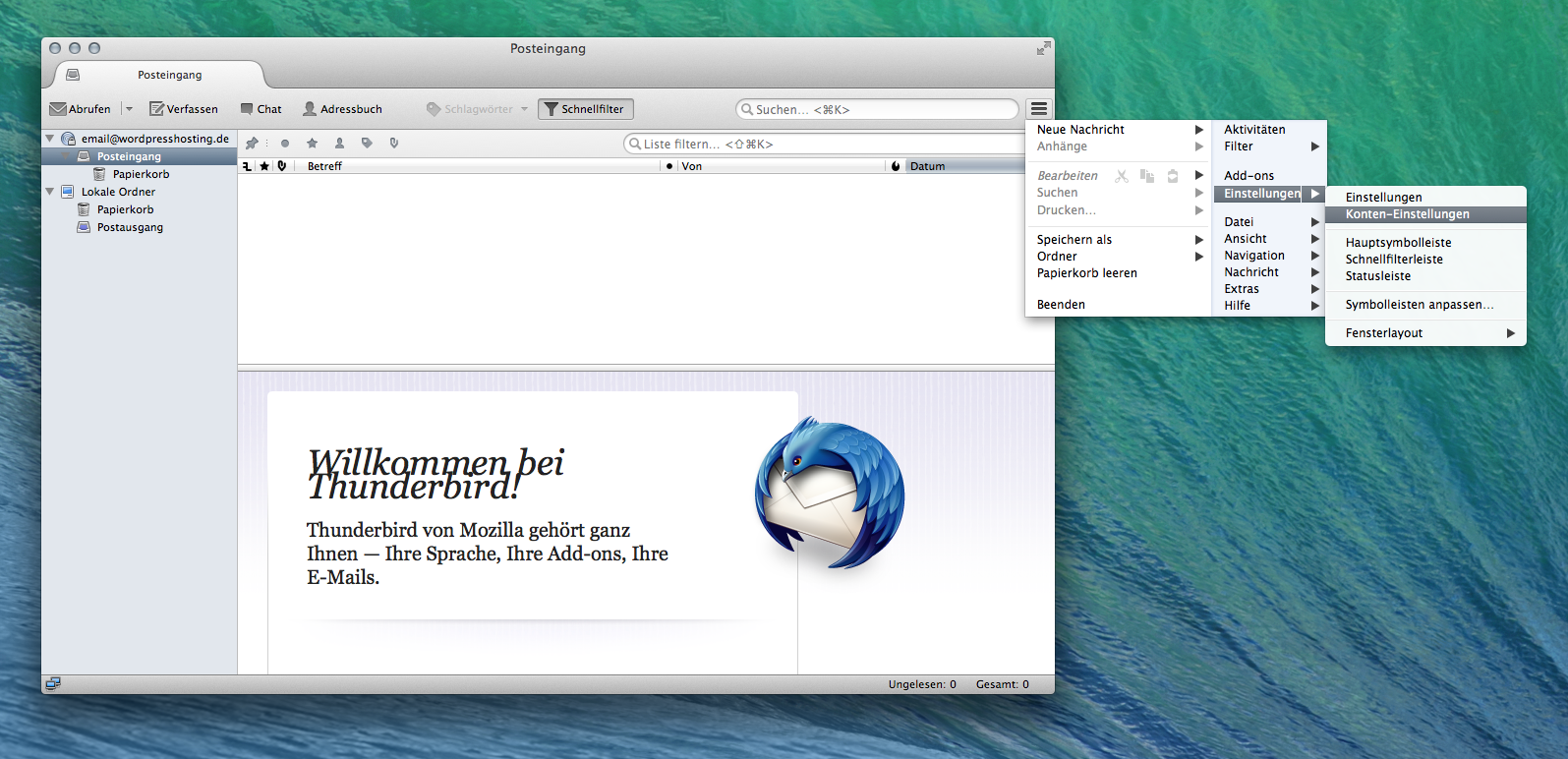Open the Abrufen dropdown arrow
The width and height of the screenshot is (1568, 759).
tap(129, 109)
